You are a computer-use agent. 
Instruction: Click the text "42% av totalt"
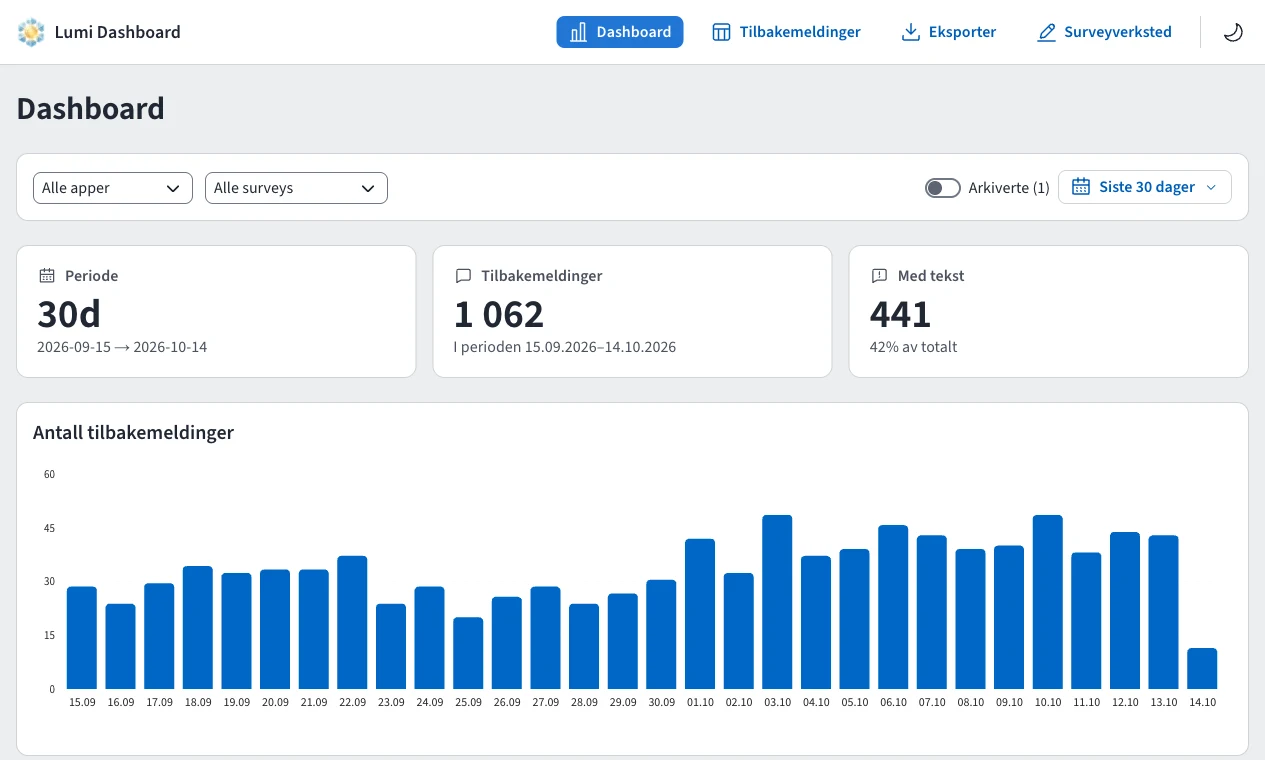(x=913, y=347)
